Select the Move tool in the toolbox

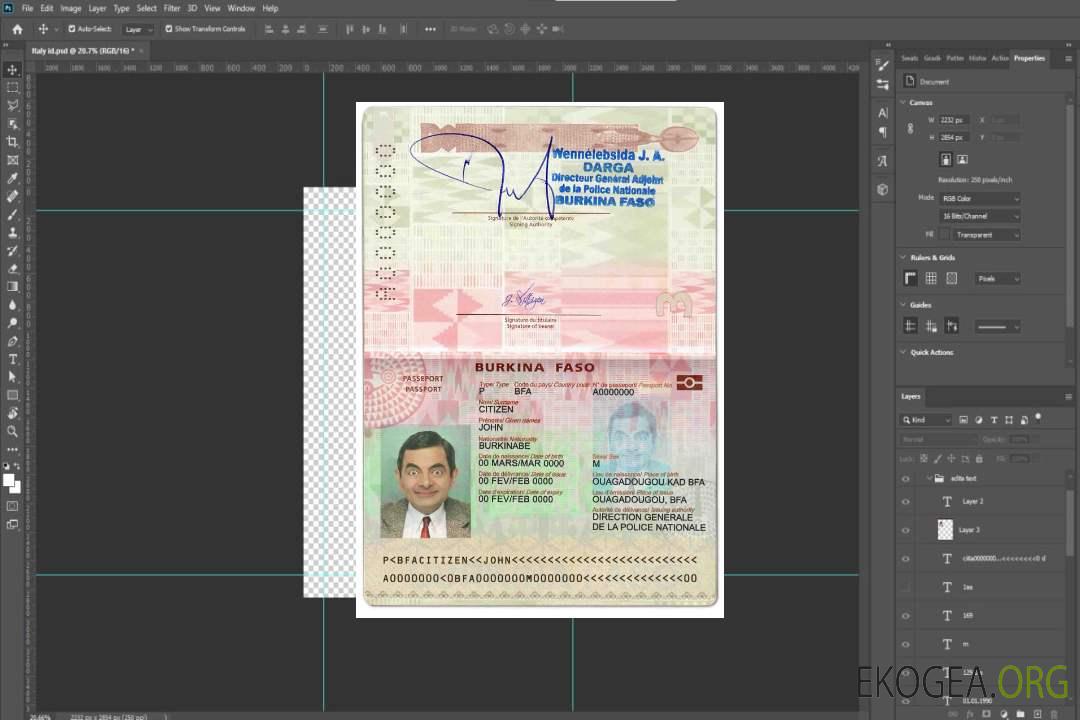point(12,70)
